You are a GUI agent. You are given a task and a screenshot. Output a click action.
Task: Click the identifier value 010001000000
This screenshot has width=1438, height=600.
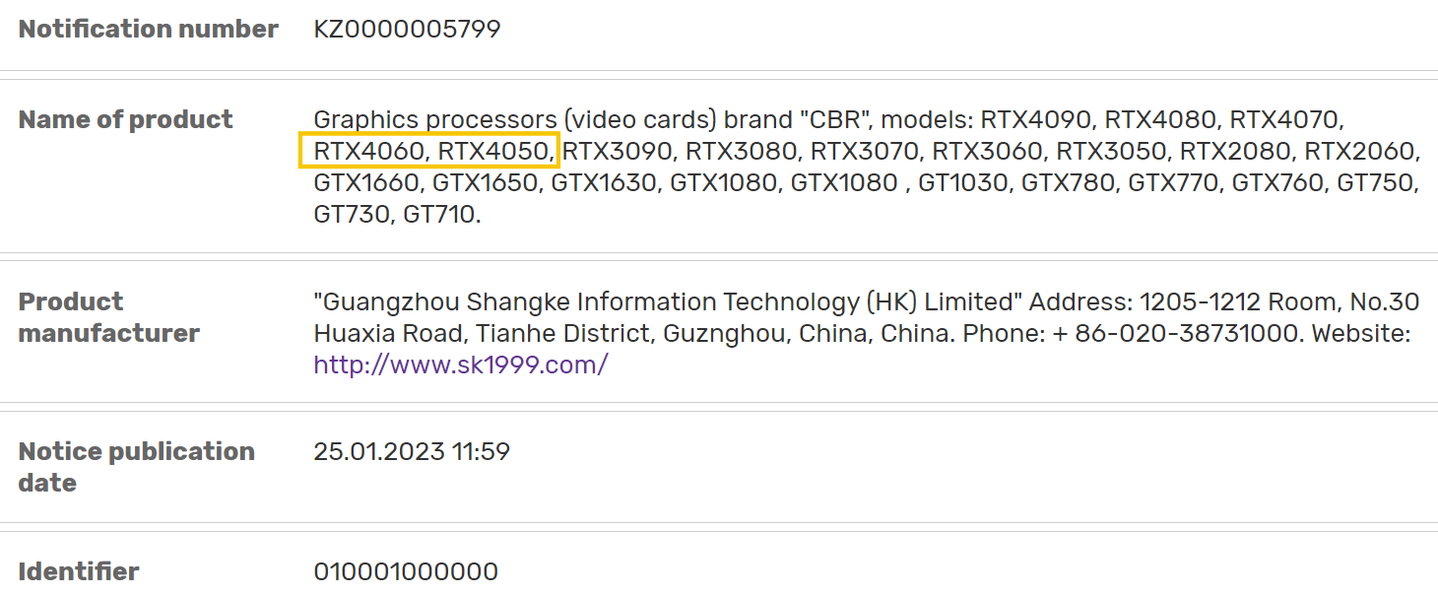(x=406, y=572)
